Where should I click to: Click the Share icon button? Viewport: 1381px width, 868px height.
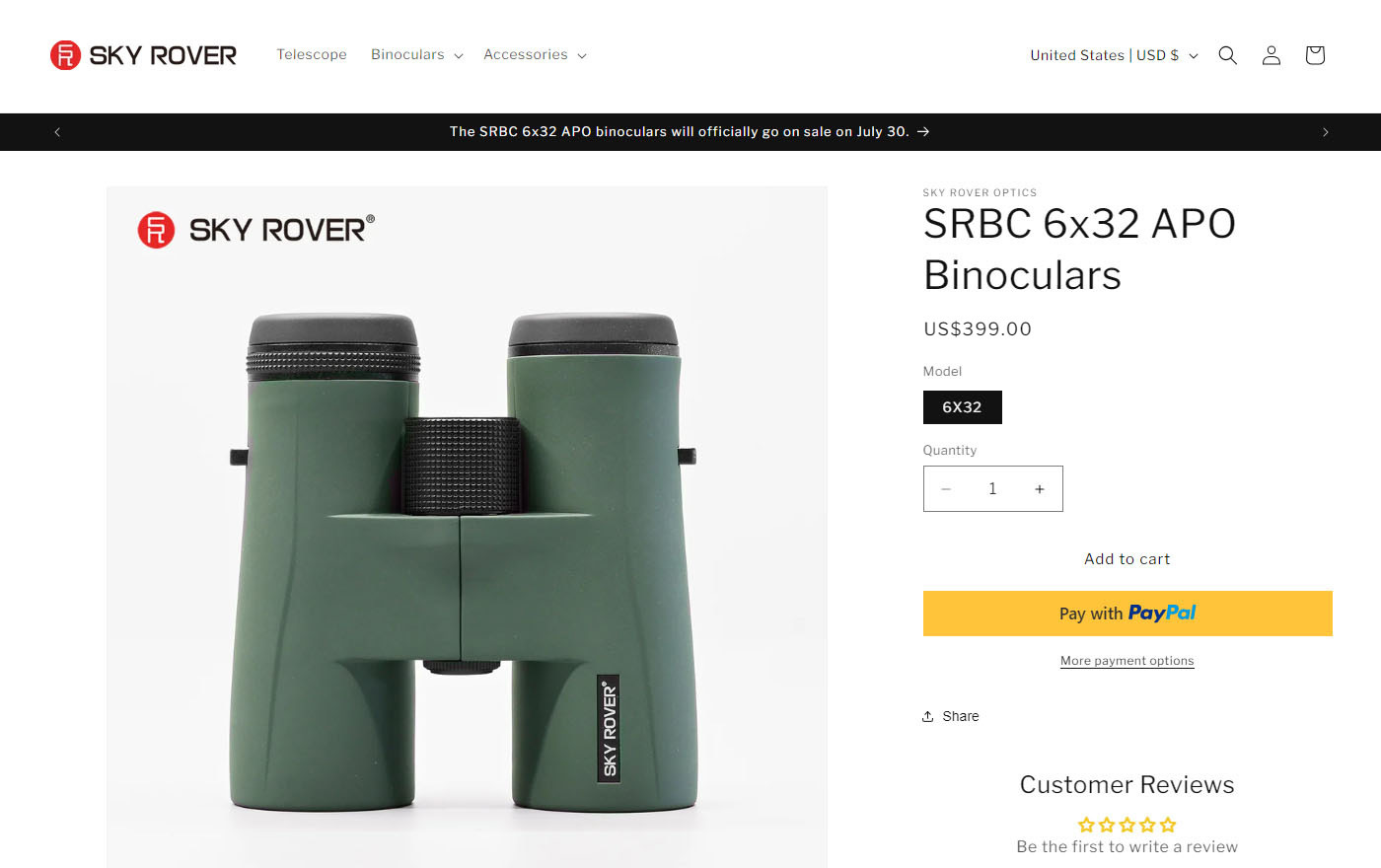[950, 716]
